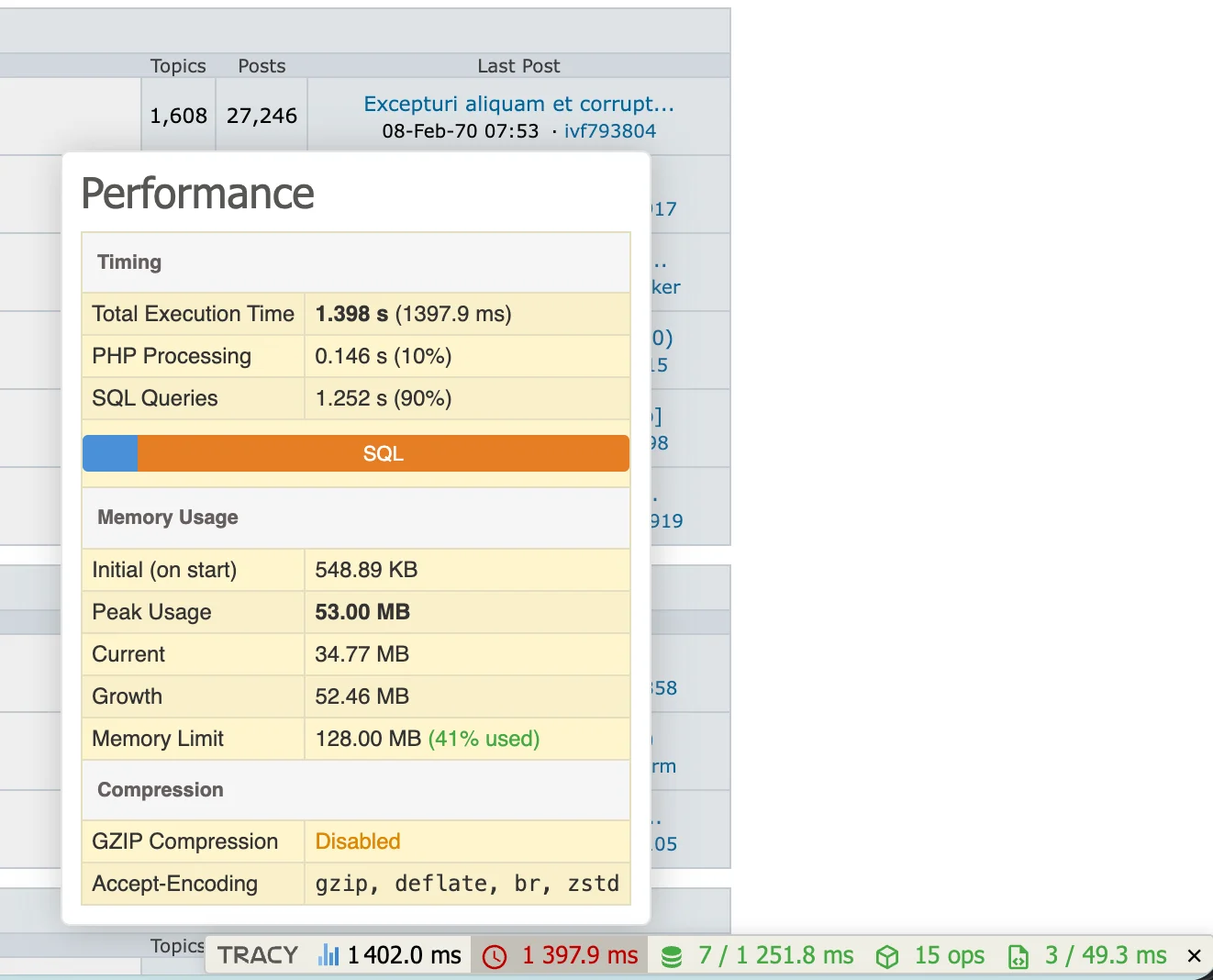1213x980 pixels.
Task: Open user profile ivf793804
Action: point(610,131)
